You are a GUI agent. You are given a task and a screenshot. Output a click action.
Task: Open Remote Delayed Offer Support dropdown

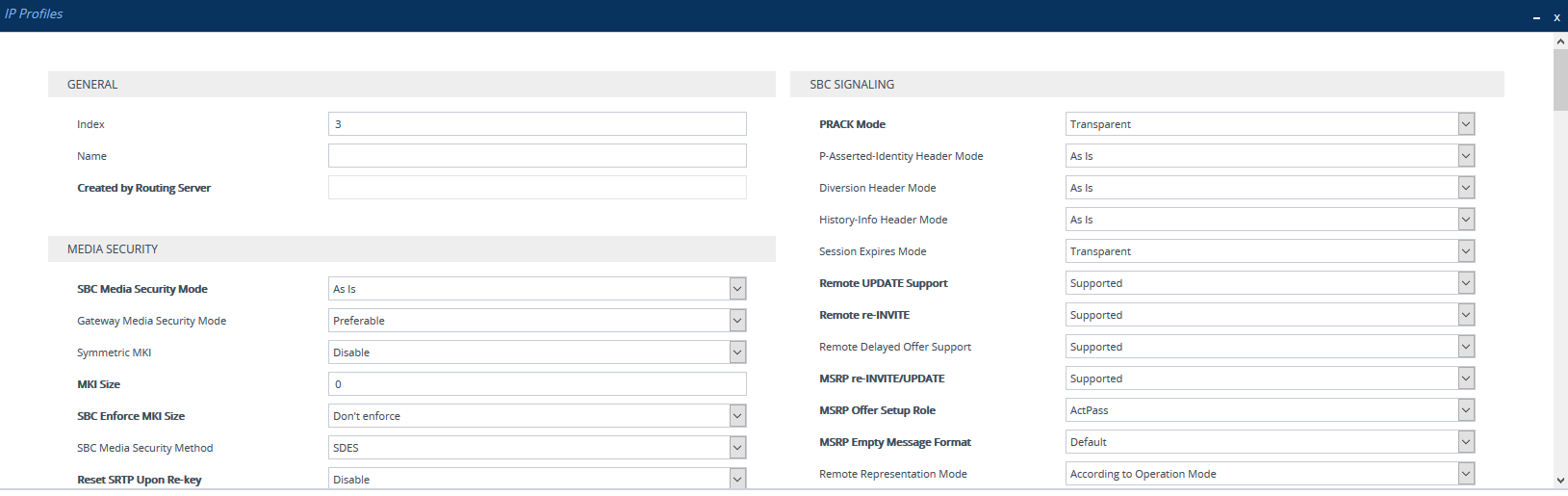(x=1269, y=347)
